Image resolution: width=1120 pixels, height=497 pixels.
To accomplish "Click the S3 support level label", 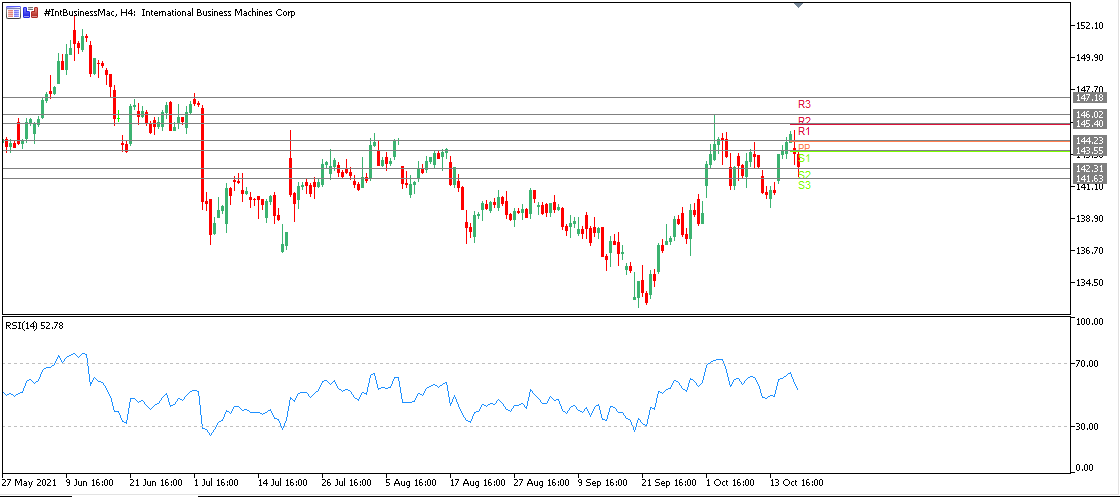I will coord(804,186).
